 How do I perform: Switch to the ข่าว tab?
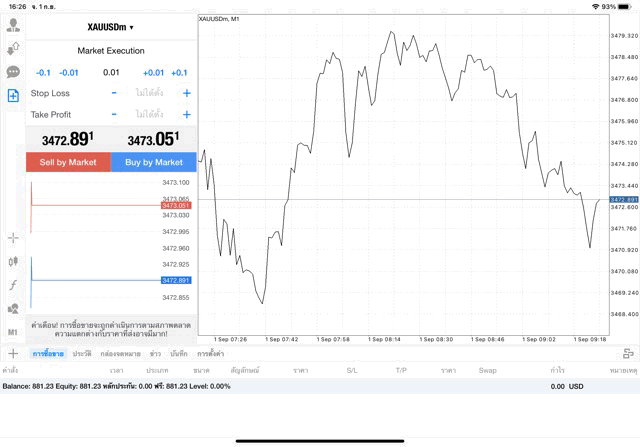[156, 354]
